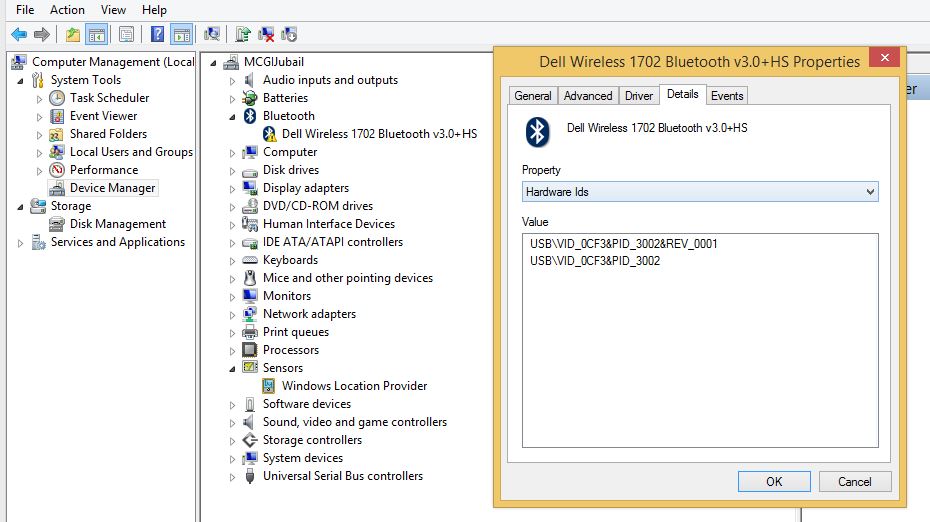Open the View menu
Image resolution: width=930 pixels, height=522 pixels.
point(113,9)
